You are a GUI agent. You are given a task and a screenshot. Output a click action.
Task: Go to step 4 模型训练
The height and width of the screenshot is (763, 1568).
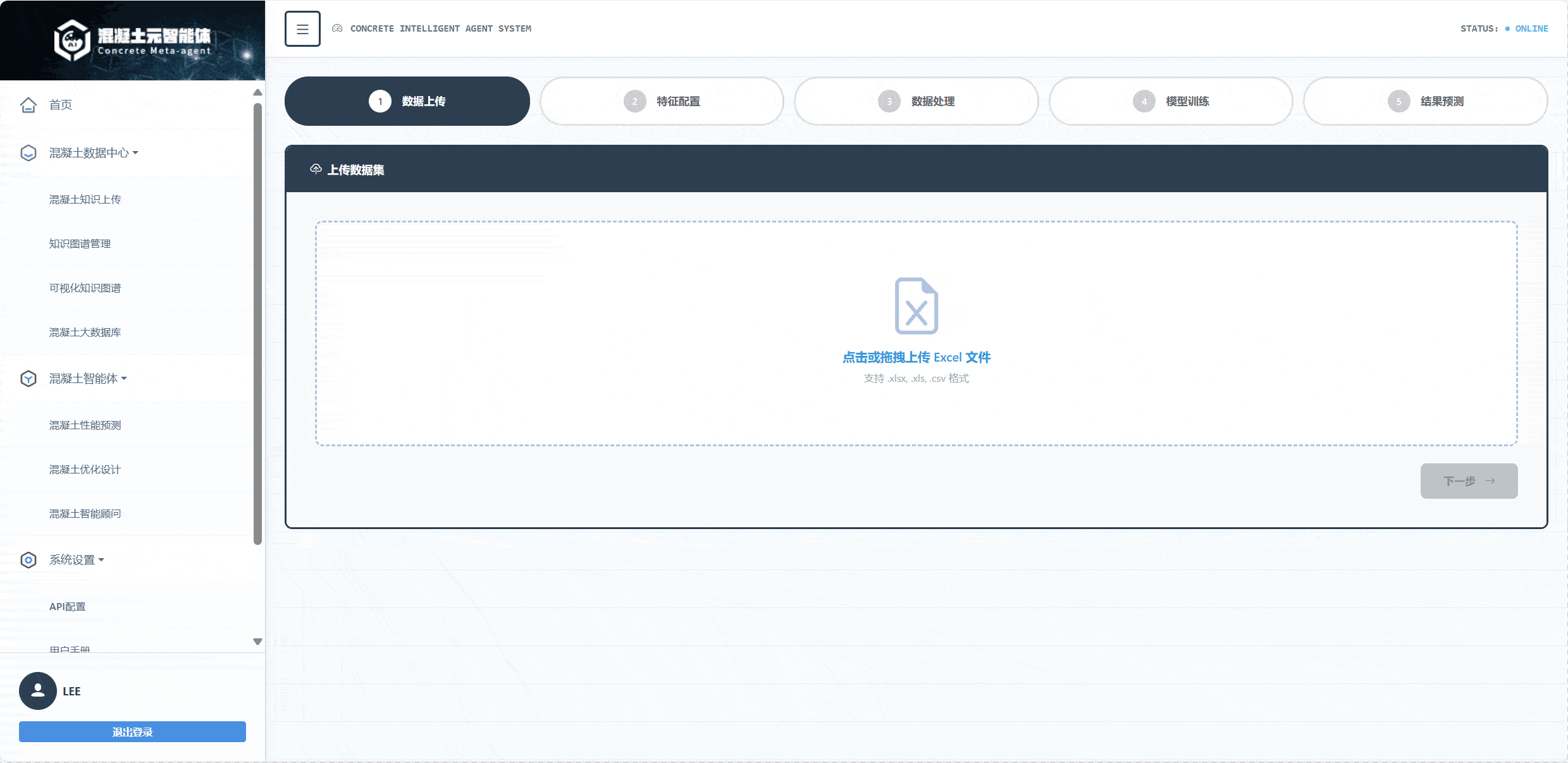pos(1171,101)
